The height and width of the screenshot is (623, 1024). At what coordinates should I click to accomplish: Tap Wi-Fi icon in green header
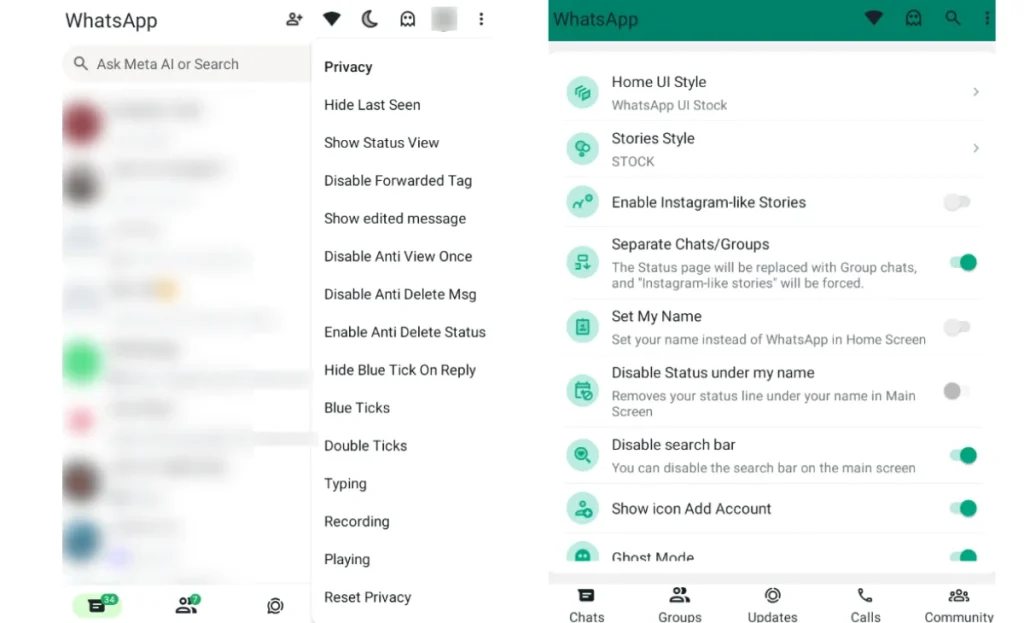(x=874, y=18)
